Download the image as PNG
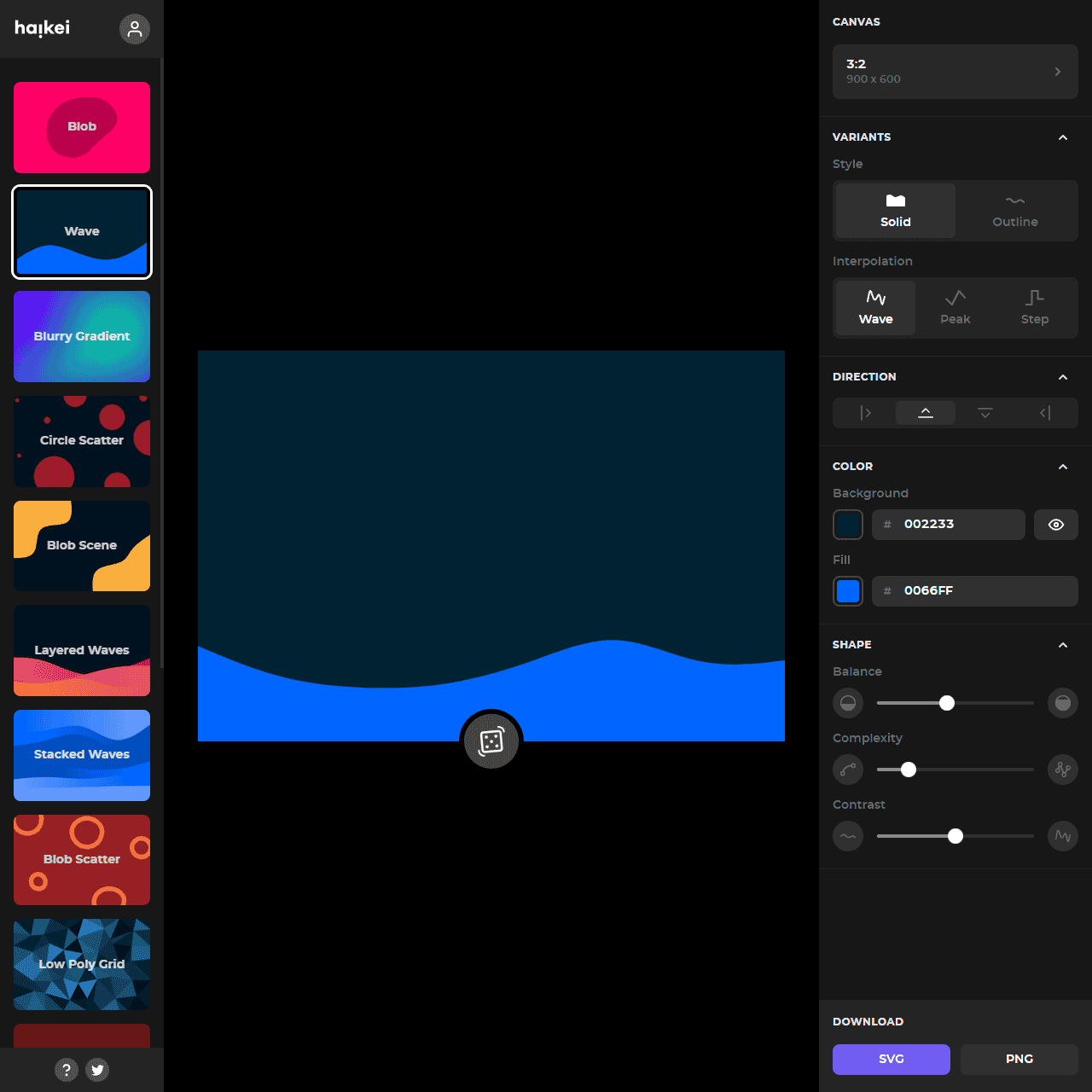This screenshot has height=1092, width=1092. tap(1019, 1059)
